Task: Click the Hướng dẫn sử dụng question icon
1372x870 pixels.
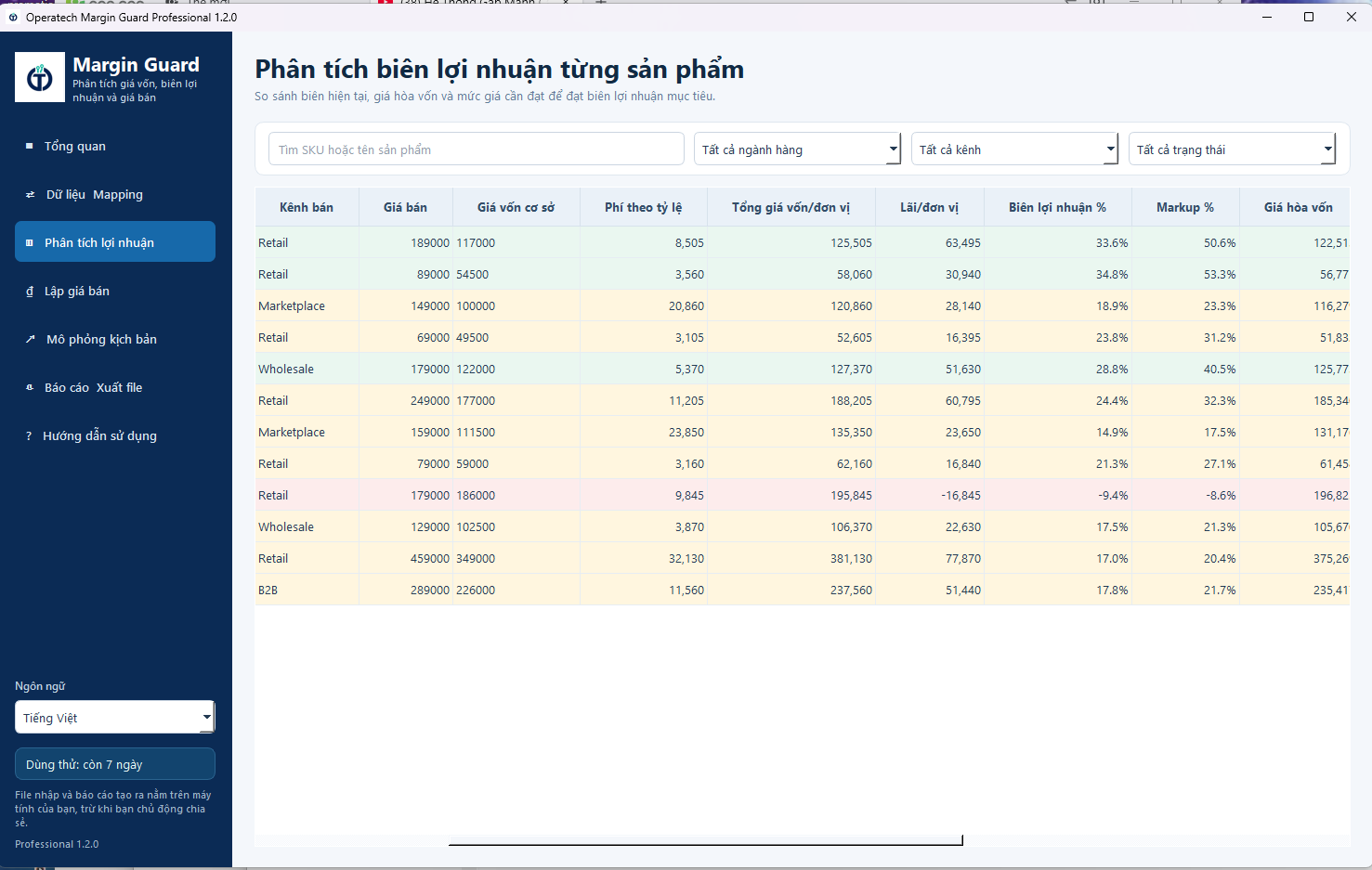Action: coord(29,435)
